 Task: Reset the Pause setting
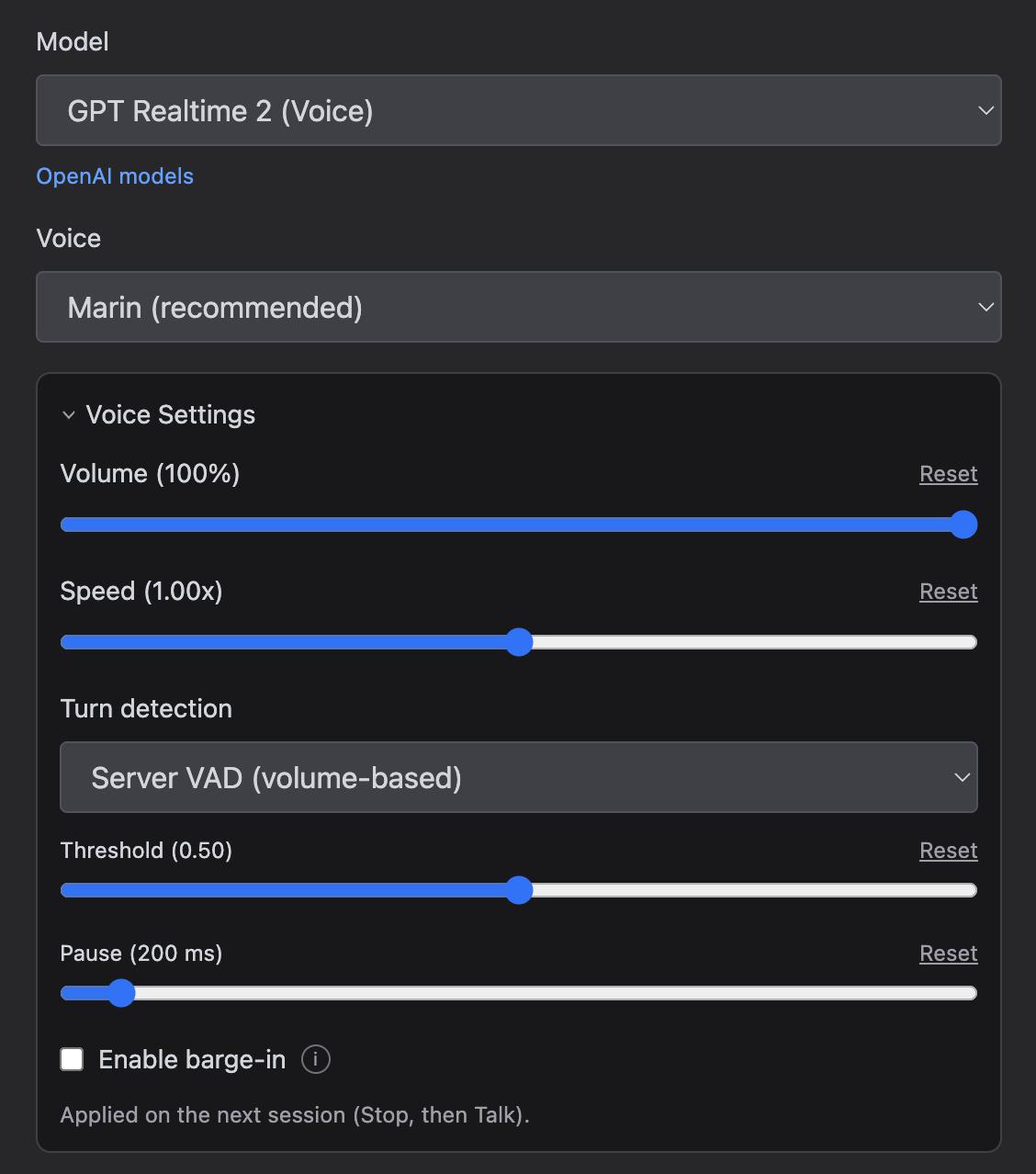(x=948, y=954)
